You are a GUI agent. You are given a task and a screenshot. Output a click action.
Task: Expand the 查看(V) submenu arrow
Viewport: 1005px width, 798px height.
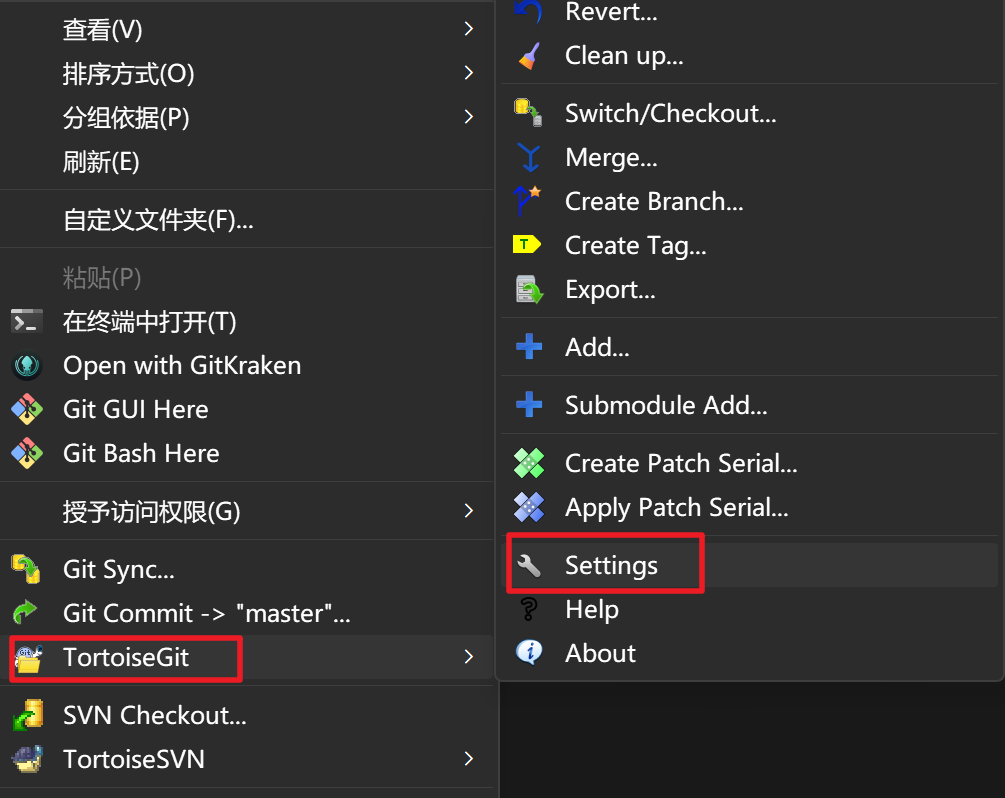pos(468,30)
